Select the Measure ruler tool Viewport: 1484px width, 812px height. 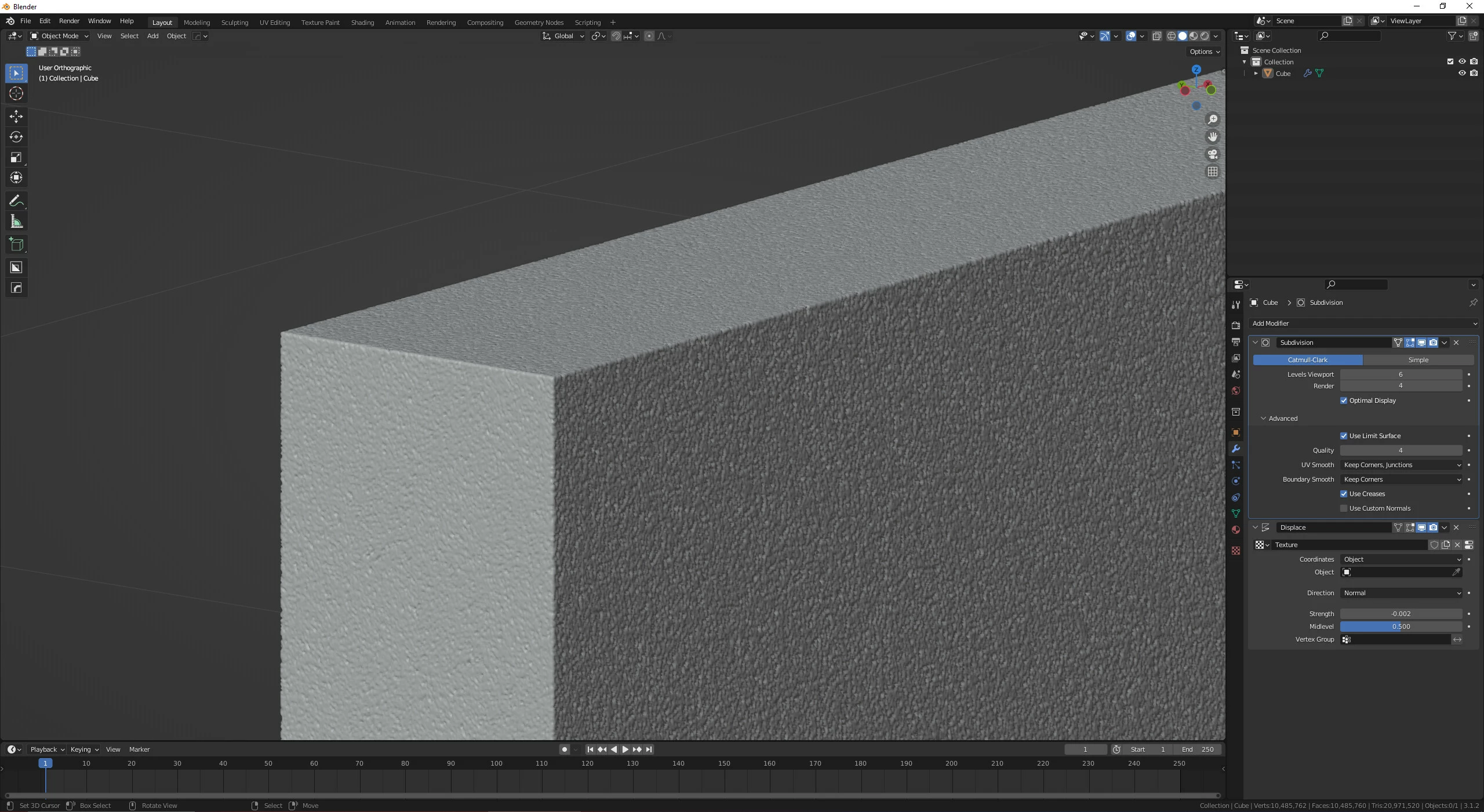pyautogui.click(x=16, y=222)
